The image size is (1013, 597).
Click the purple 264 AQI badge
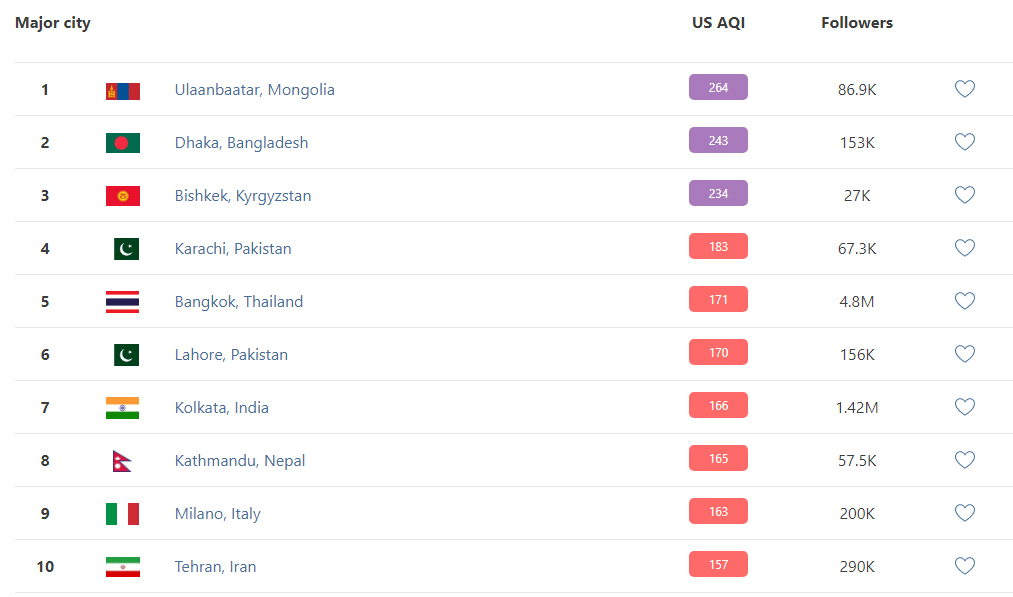point(718,88)
